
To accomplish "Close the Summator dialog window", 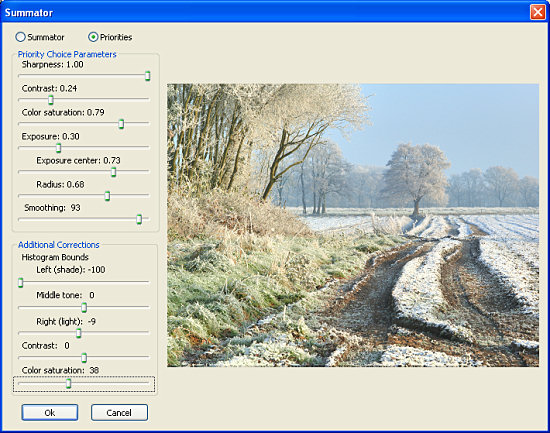I will [537, 12].
